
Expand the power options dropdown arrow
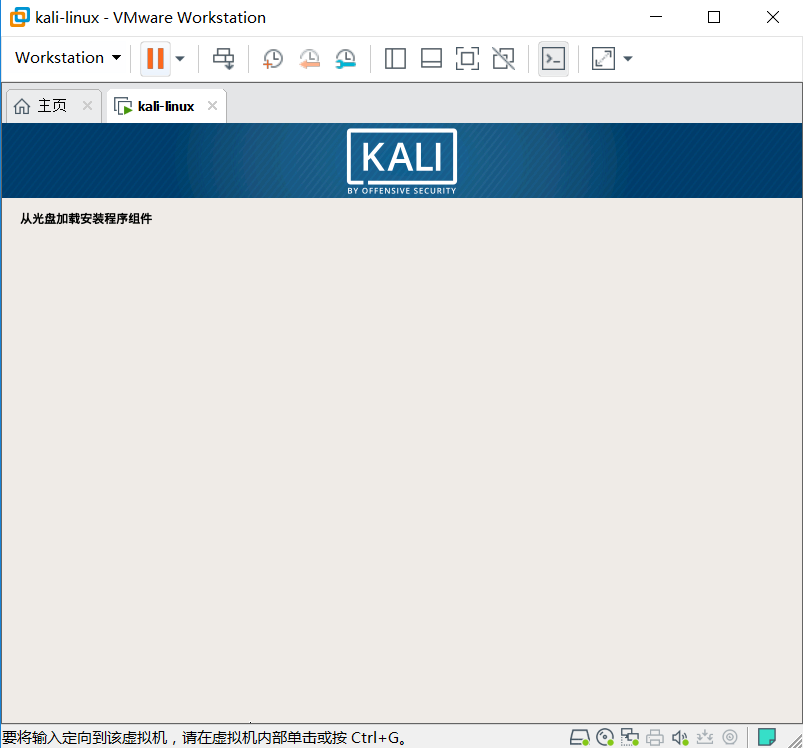(180, 58)
